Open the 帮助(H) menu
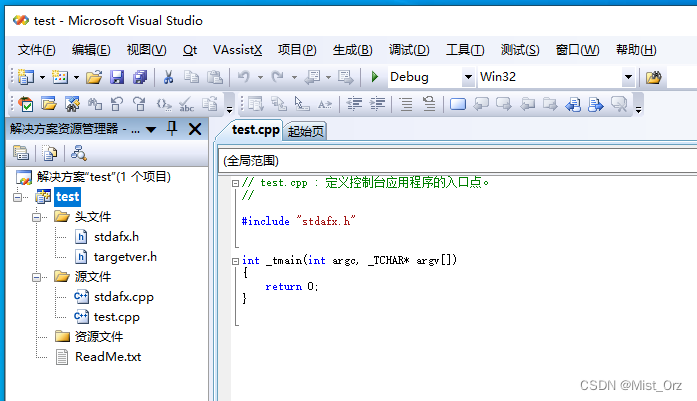 click(x=636, y=50)
